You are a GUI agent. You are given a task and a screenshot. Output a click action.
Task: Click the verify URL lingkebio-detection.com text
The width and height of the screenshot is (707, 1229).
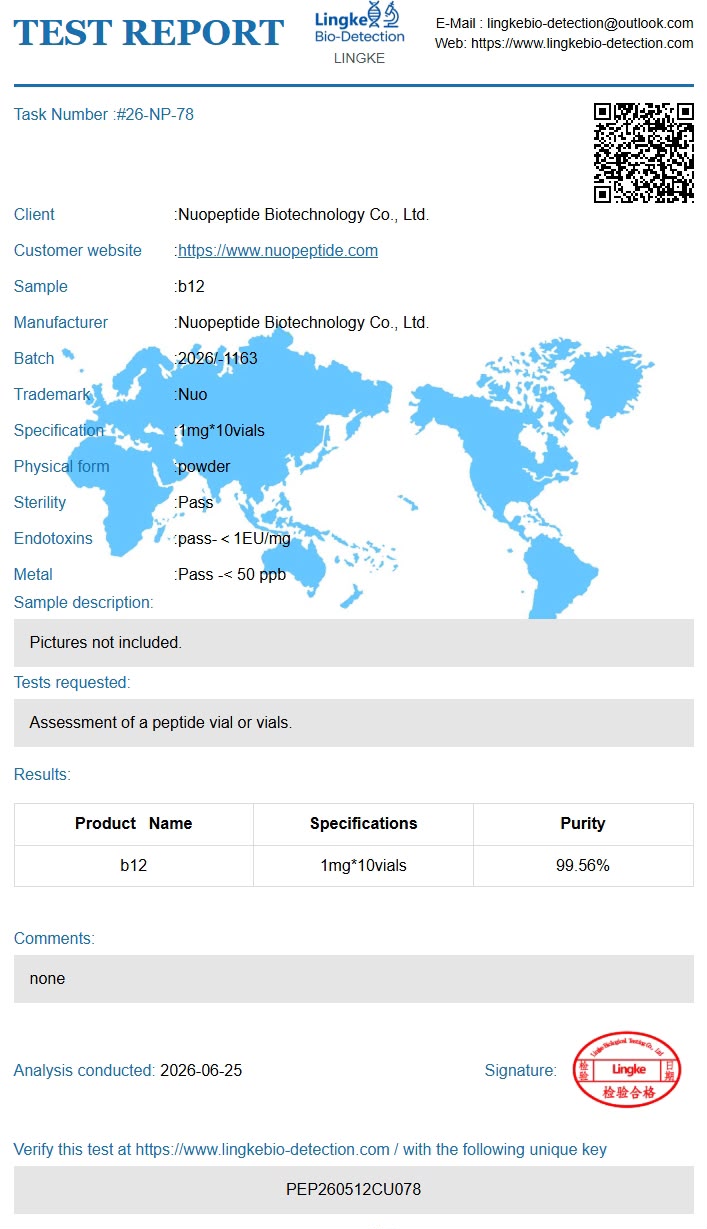click(x=263, y=1150)
